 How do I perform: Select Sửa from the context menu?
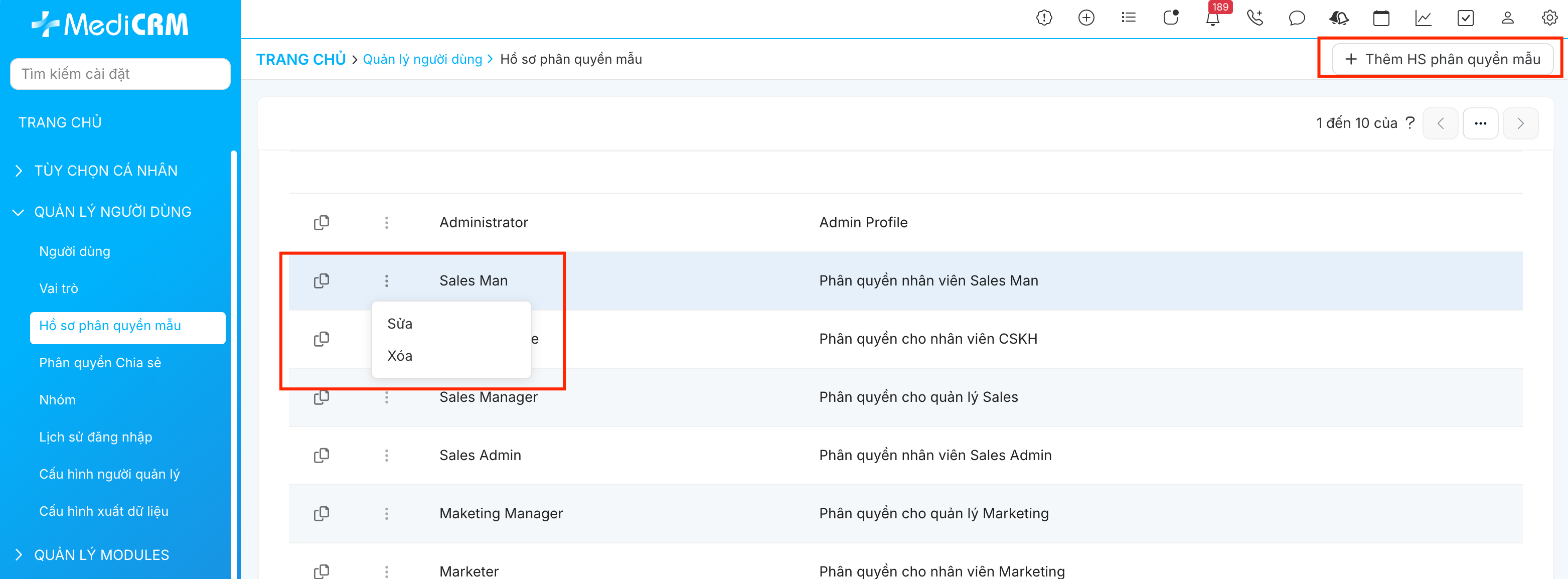[x=400, y=324]
